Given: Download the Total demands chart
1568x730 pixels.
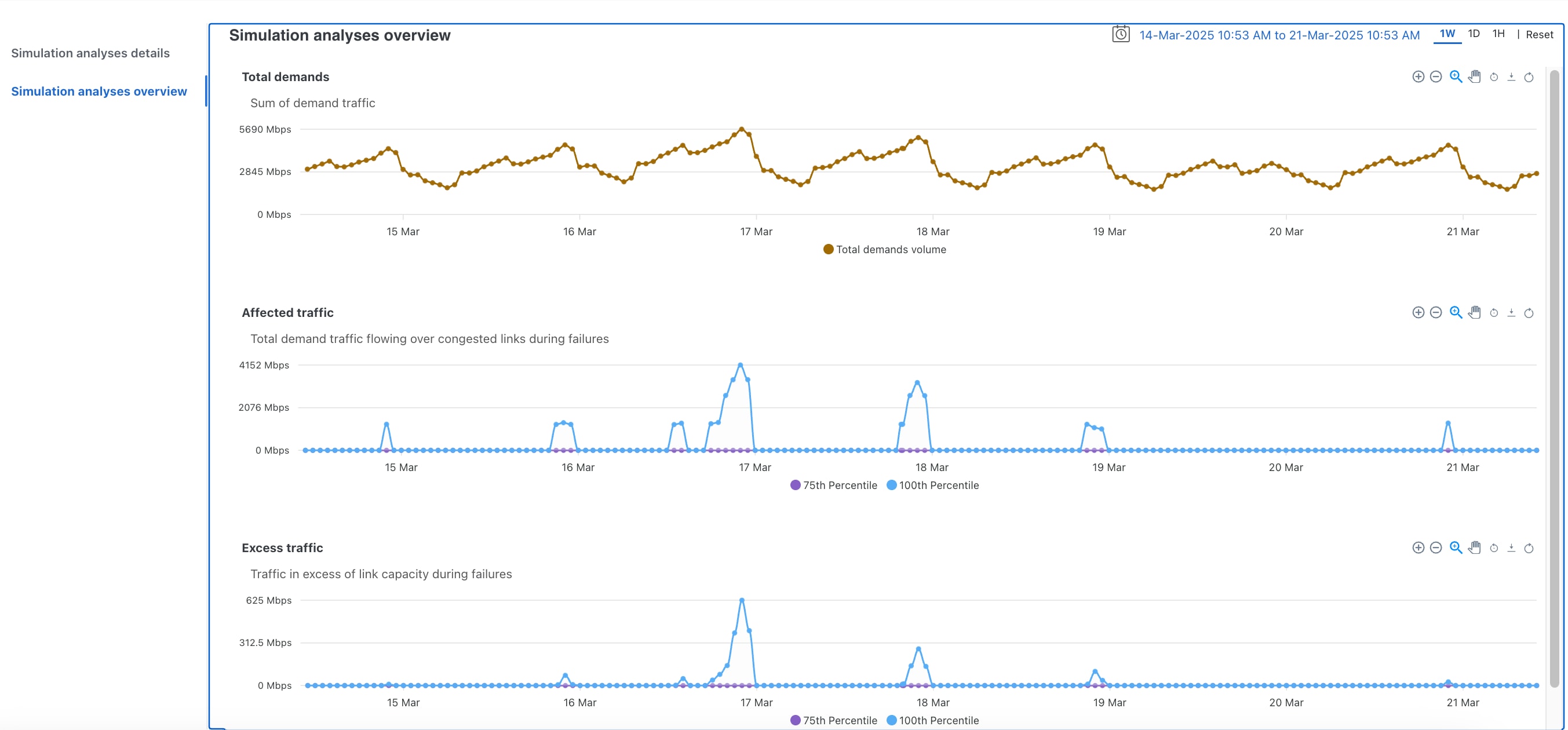Looking at the screenshot, I should pos(1511,77).
